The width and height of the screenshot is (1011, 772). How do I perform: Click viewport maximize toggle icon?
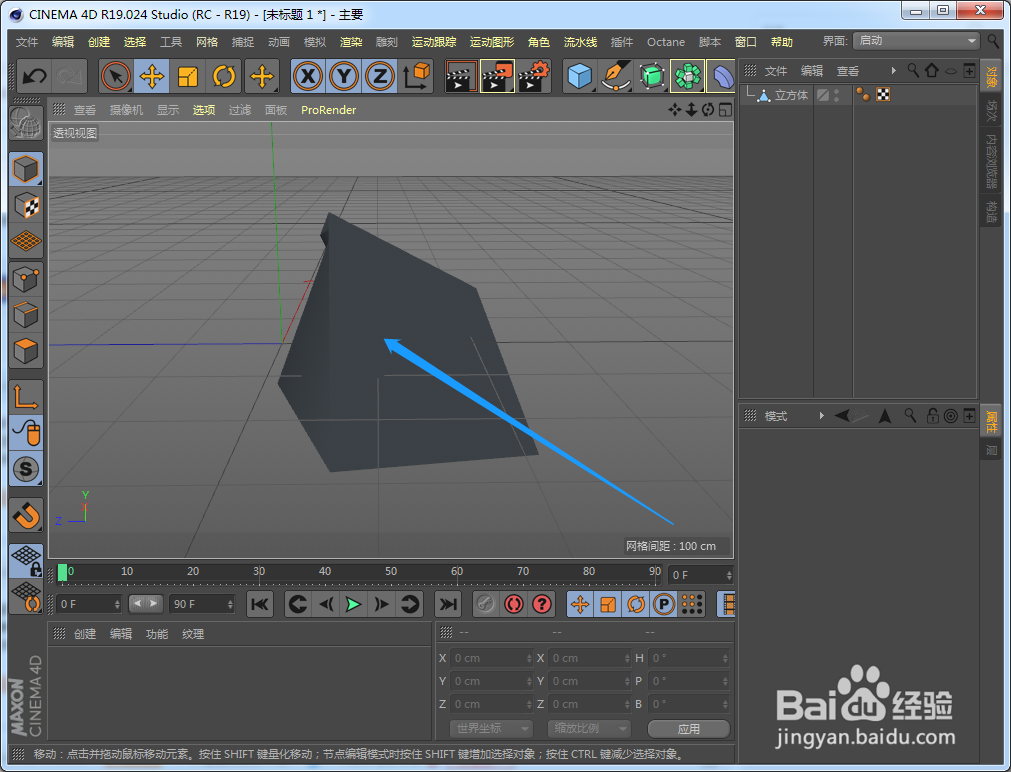tap(725, 110)
